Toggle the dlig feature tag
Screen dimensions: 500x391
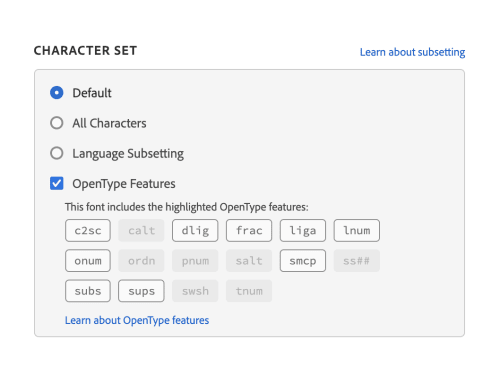(x=195, y=230)
